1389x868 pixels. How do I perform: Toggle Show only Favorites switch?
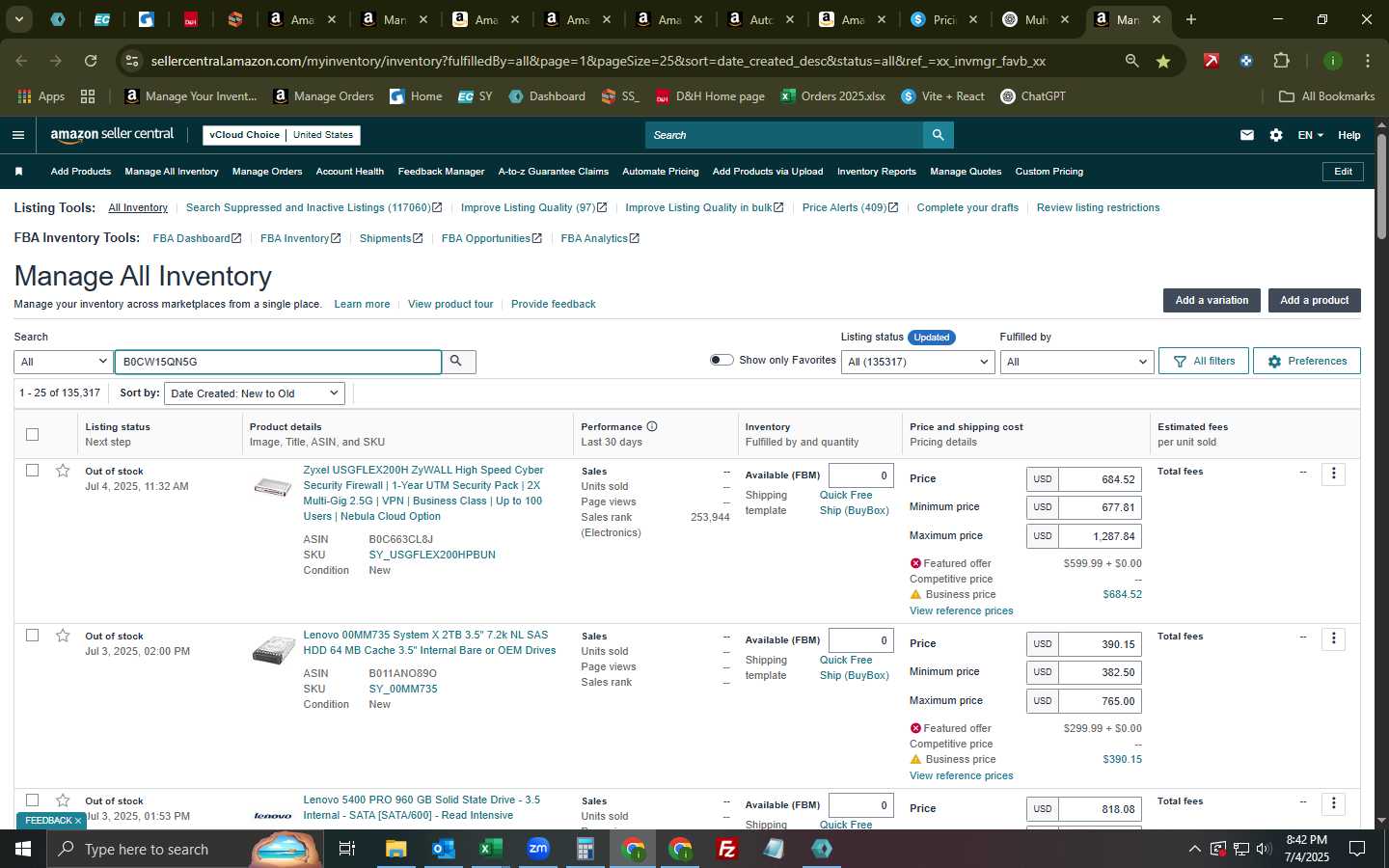click(722, 360)
